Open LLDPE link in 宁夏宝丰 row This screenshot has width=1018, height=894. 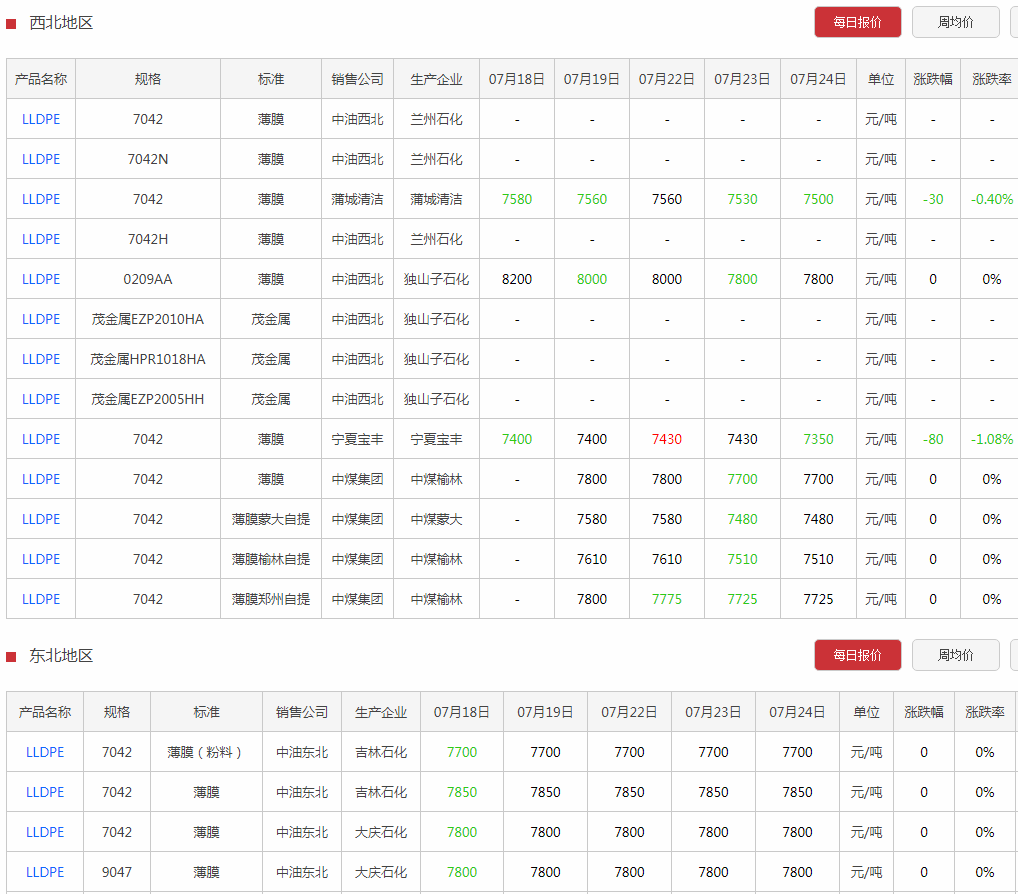click(x=41, y=440)
